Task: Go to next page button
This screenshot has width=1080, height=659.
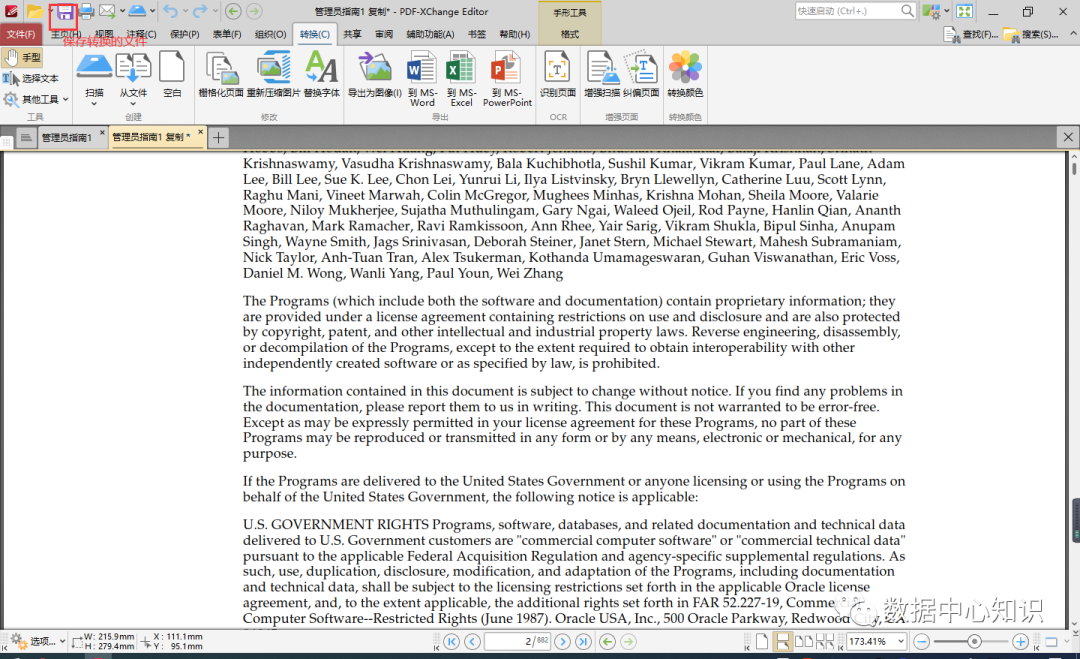Action: (563, 642)
